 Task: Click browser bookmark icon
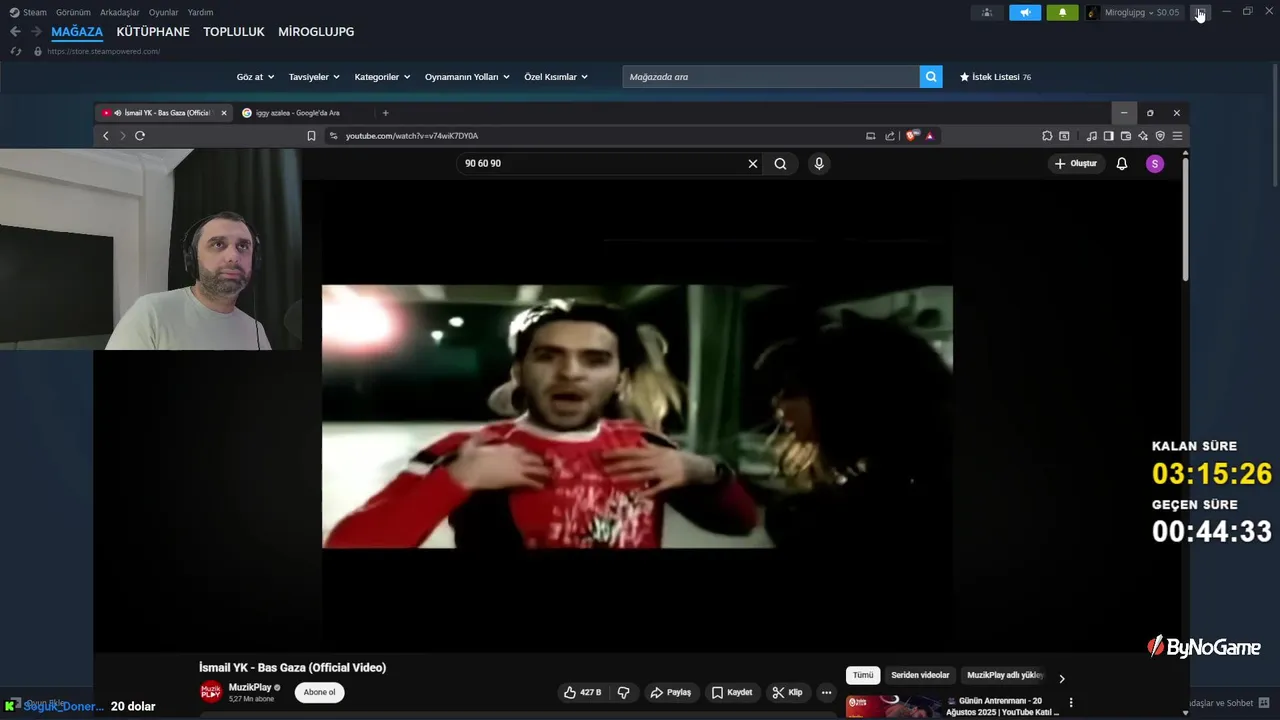pyautogui.click(x=311, y=136)
